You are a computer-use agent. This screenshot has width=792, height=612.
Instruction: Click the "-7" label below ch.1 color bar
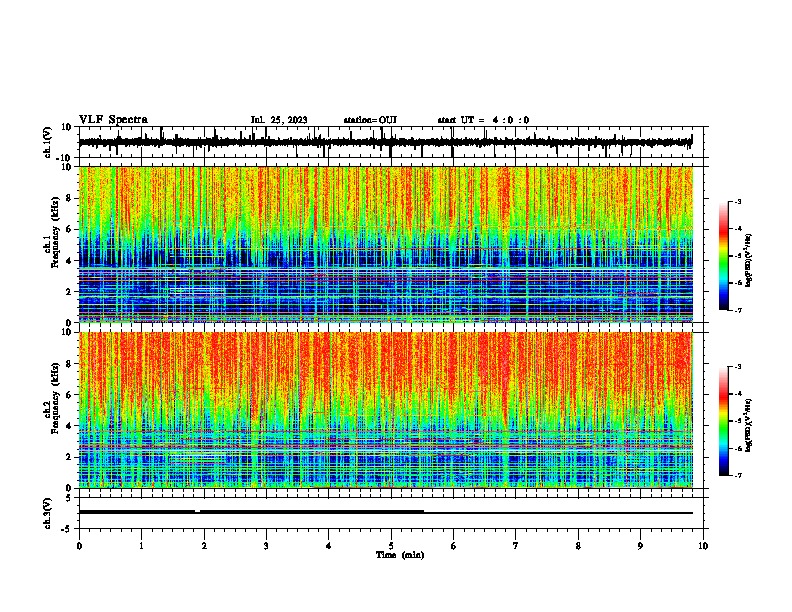tap(737, 310)
